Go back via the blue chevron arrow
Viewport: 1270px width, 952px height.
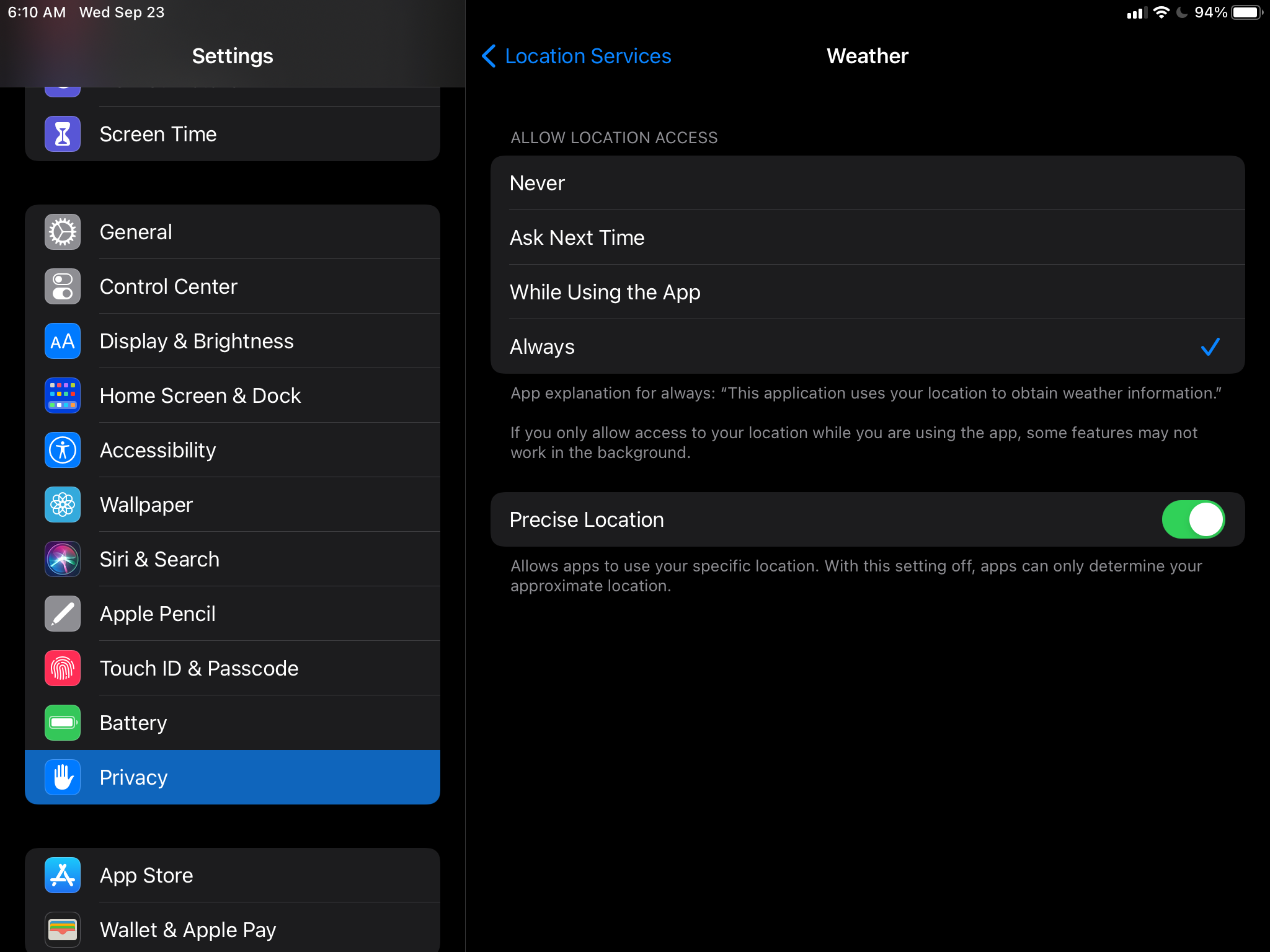[x=489, y=56]
